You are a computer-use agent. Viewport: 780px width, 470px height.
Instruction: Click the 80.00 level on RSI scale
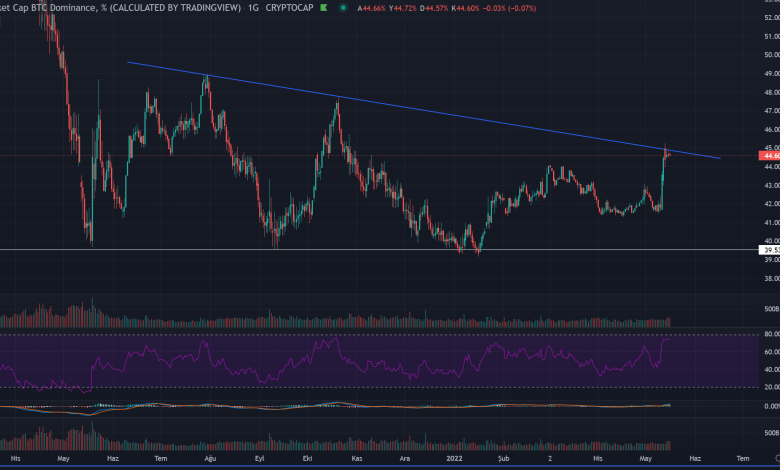click(x=769, y=334)
